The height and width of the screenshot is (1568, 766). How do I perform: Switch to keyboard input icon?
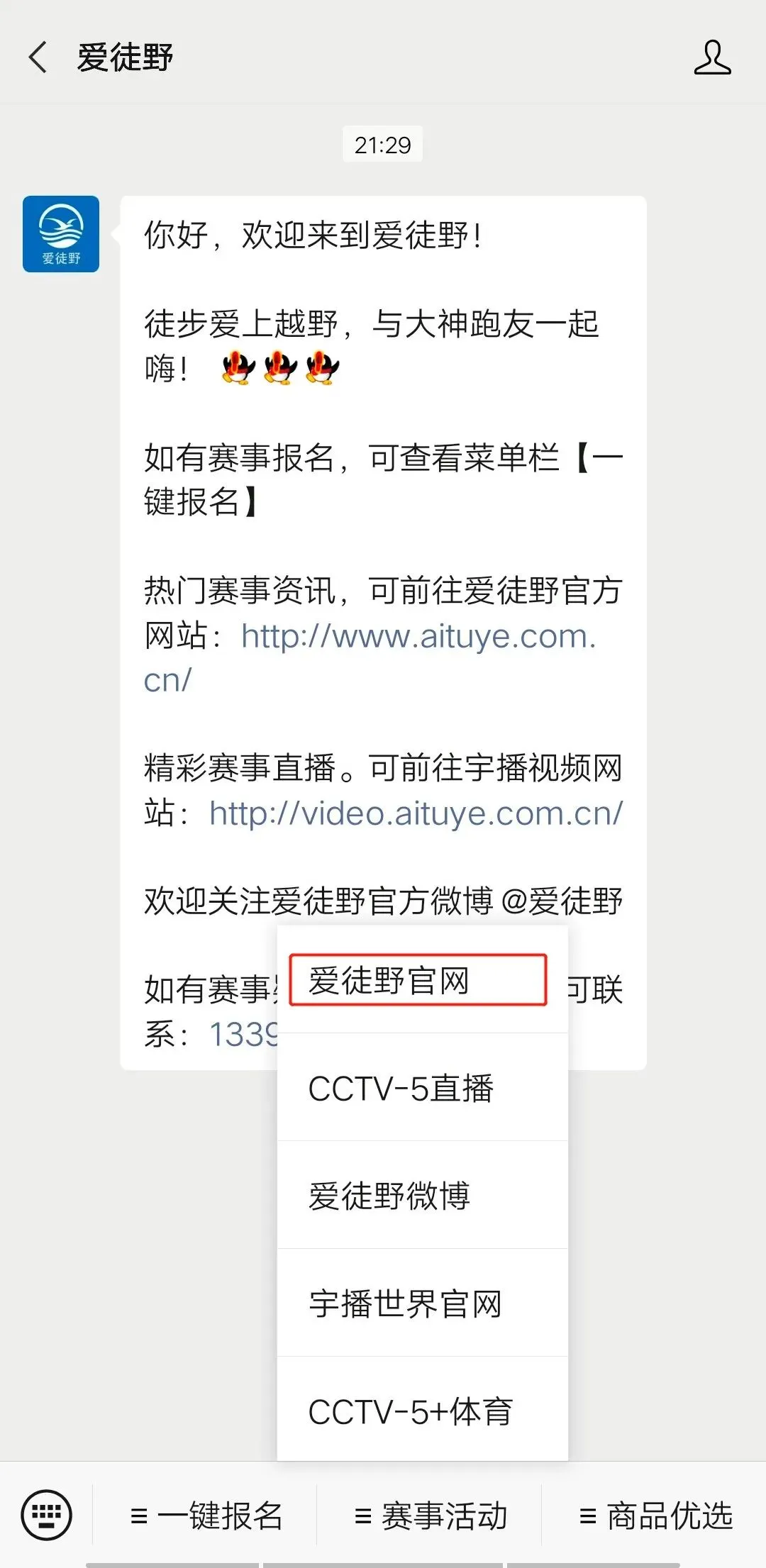point(47,1516)
